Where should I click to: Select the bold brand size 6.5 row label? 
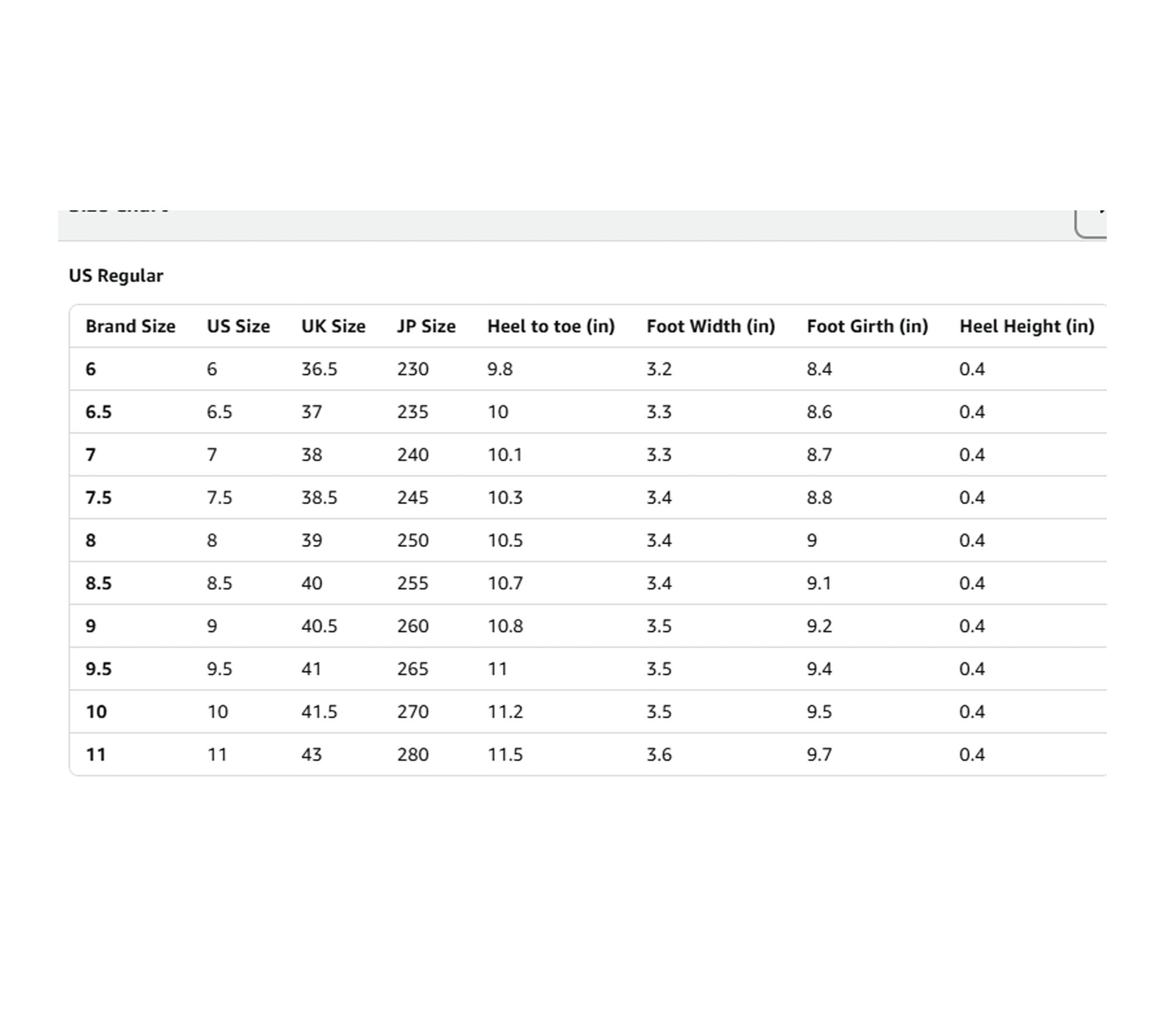(98, 412)
